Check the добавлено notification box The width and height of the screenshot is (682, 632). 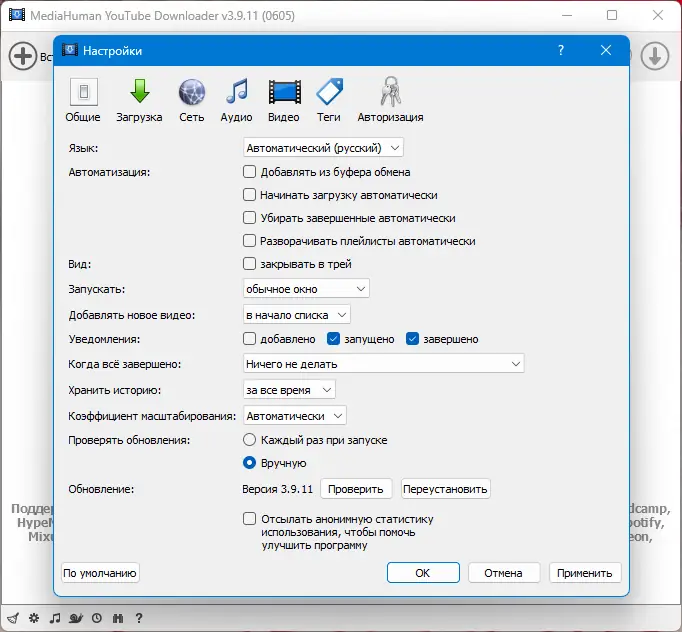(x=249, y=338)
